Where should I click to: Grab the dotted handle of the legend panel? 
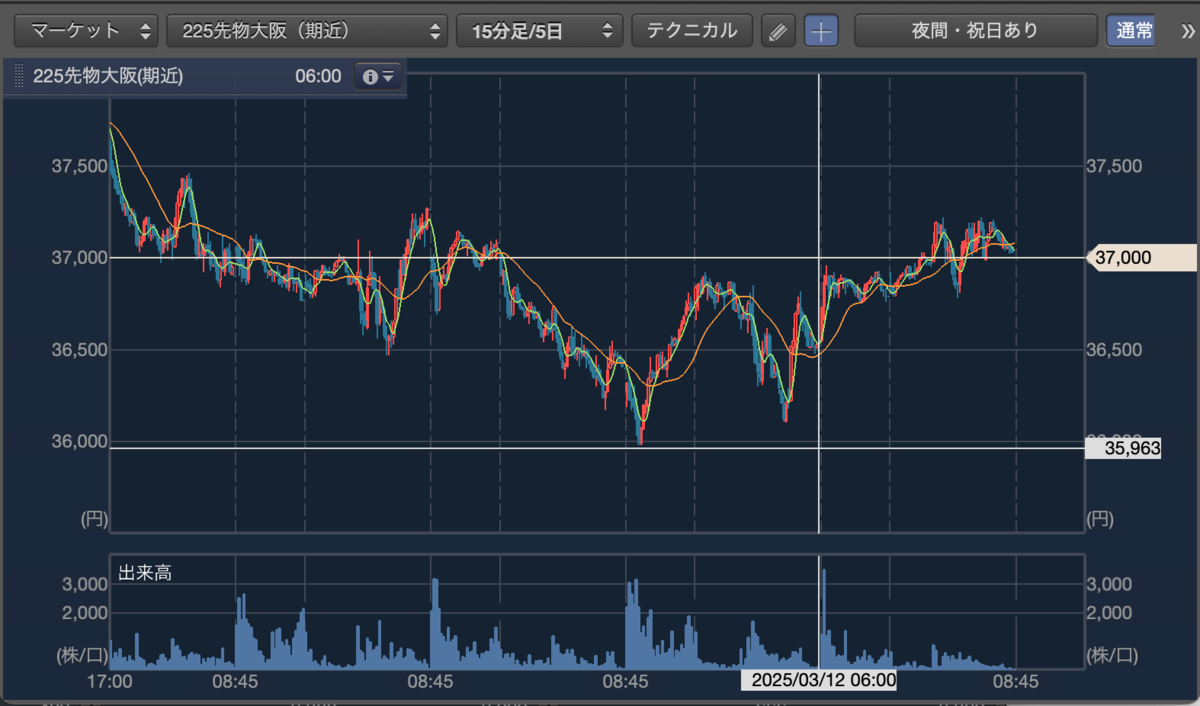(x=18, y=76)
